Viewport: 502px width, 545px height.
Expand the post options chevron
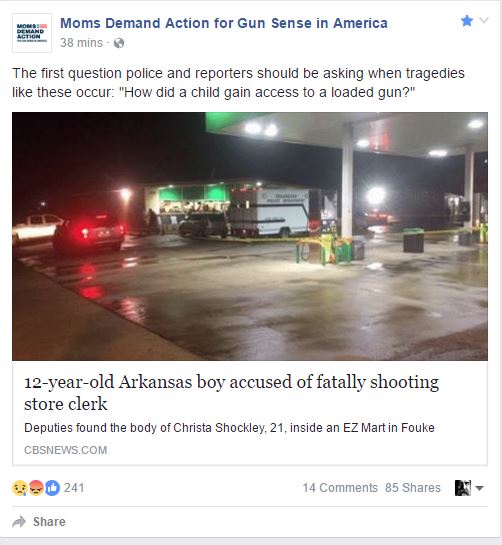484,20
